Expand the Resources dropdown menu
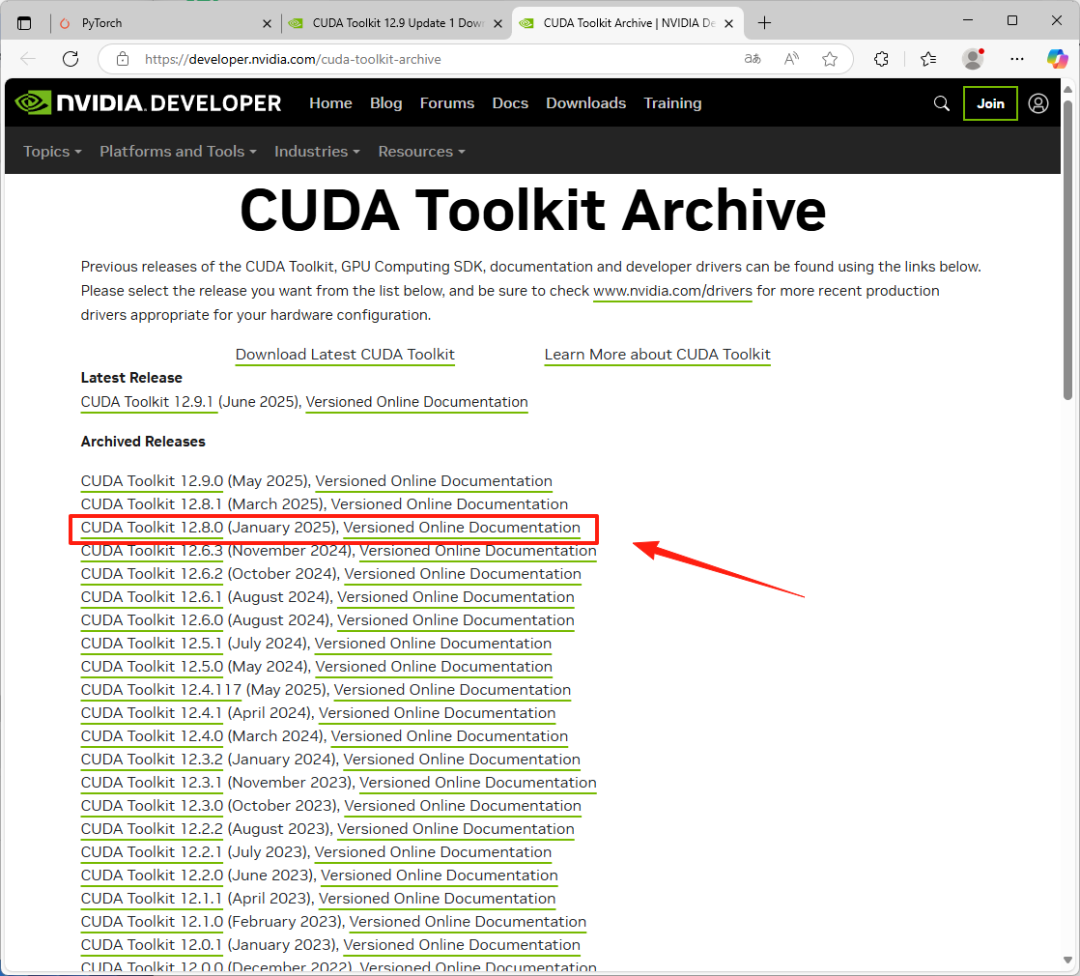Image resolution: width=1080 pixels, height=976 pixels. (421, 152)
